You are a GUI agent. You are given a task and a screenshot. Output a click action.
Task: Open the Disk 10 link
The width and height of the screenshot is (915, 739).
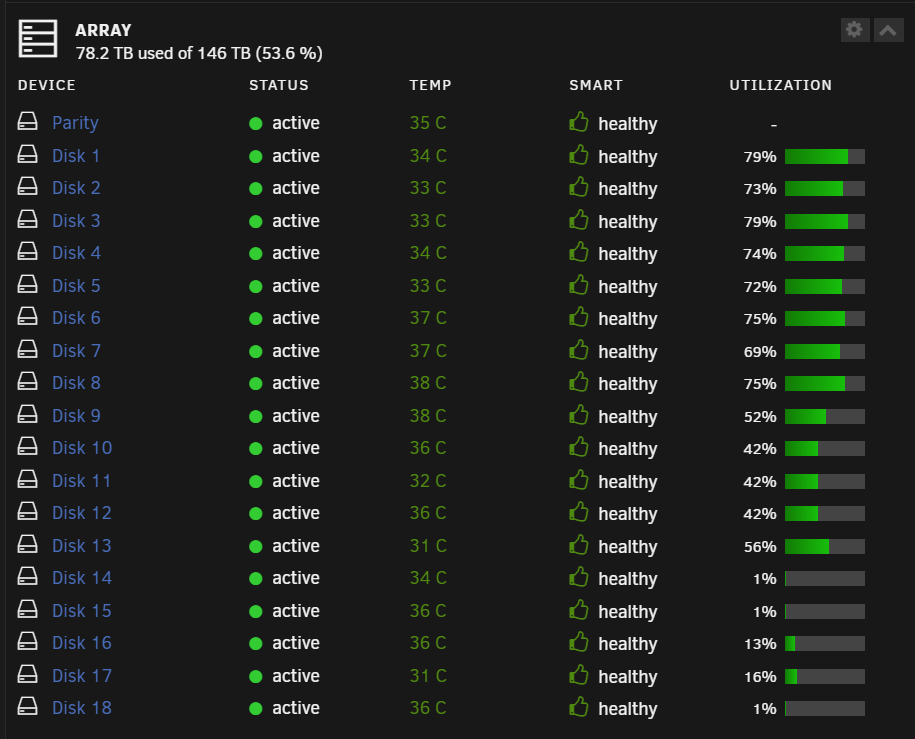tap(82, 448)
